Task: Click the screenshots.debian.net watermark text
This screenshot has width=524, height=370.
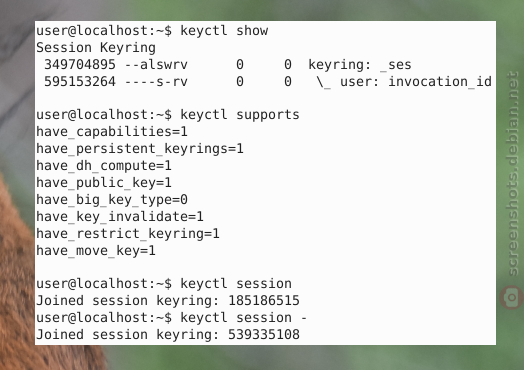Action: [512, 173]
